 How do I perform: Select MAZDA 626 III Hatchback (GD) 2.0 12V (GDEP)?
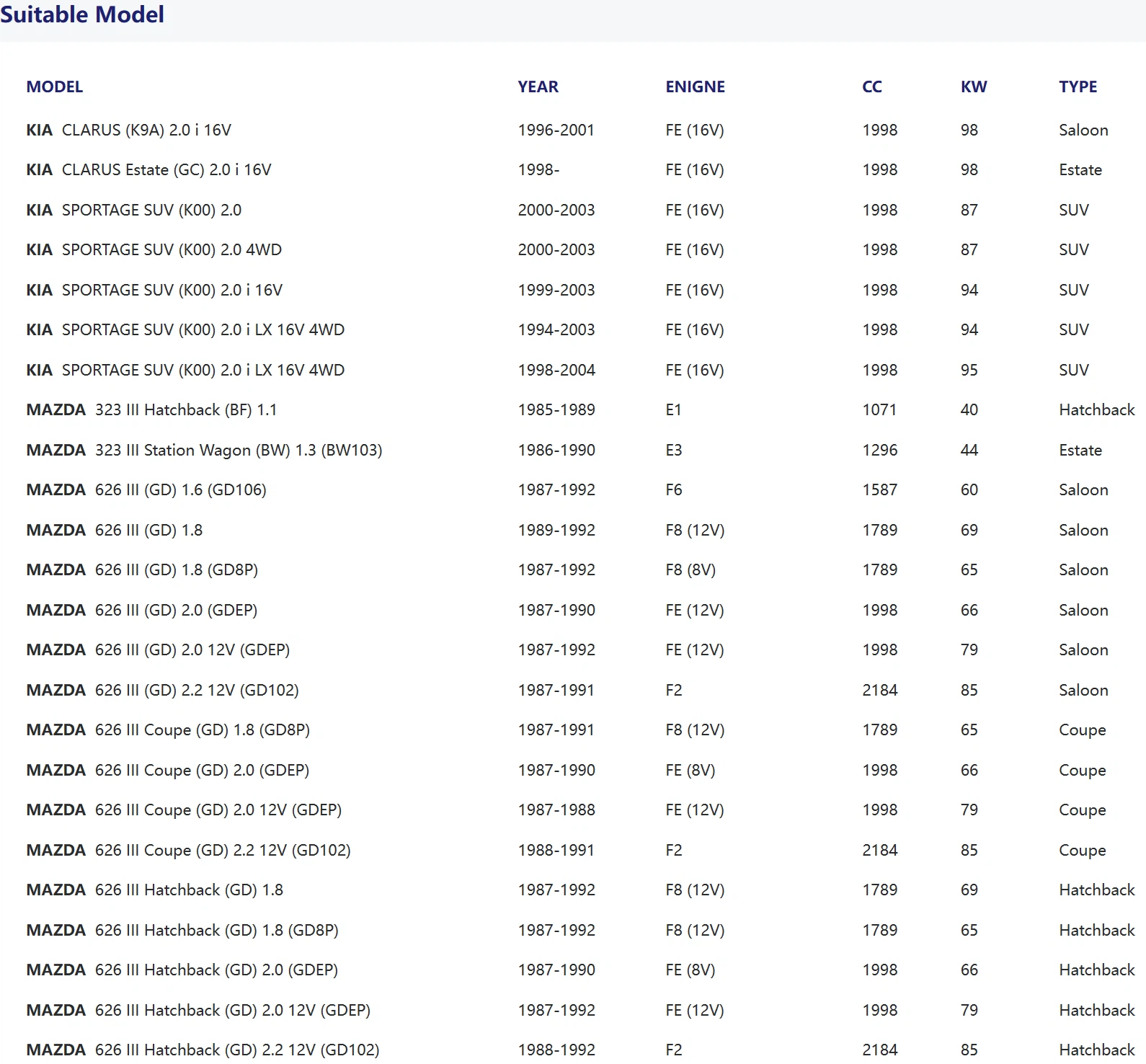[199, 1010]
